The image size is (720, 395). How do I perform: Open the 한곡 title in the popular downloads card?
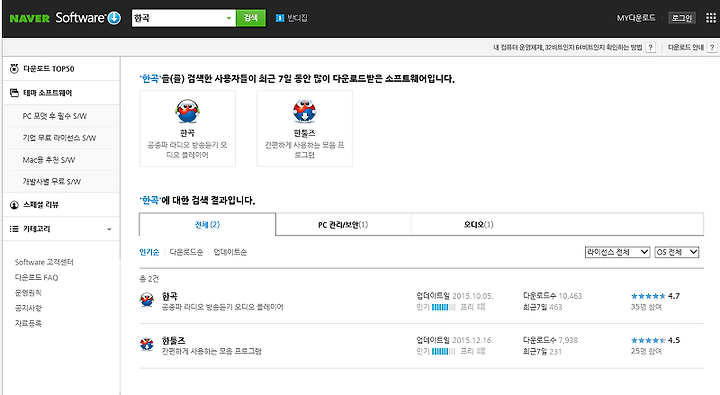point(187,133)
